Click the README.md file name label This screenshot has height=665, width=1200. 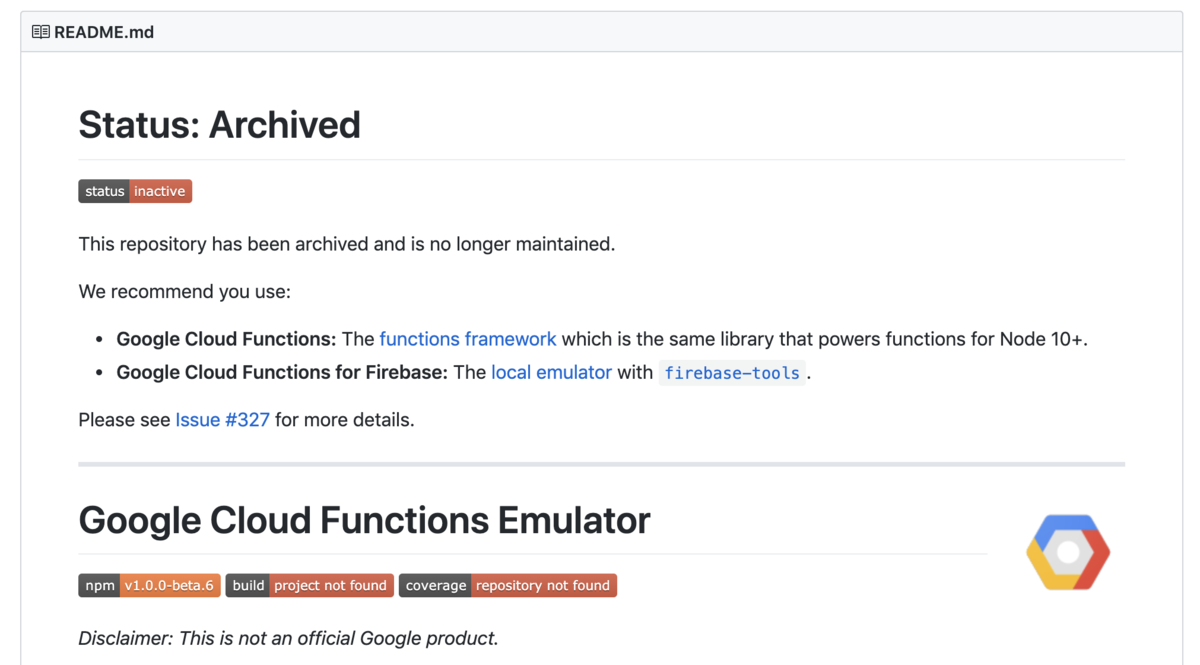tap(104, 32)
